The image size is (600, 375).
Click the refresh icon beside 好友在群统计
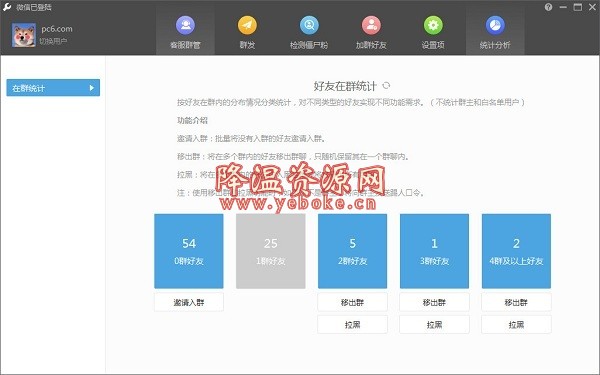386,85
